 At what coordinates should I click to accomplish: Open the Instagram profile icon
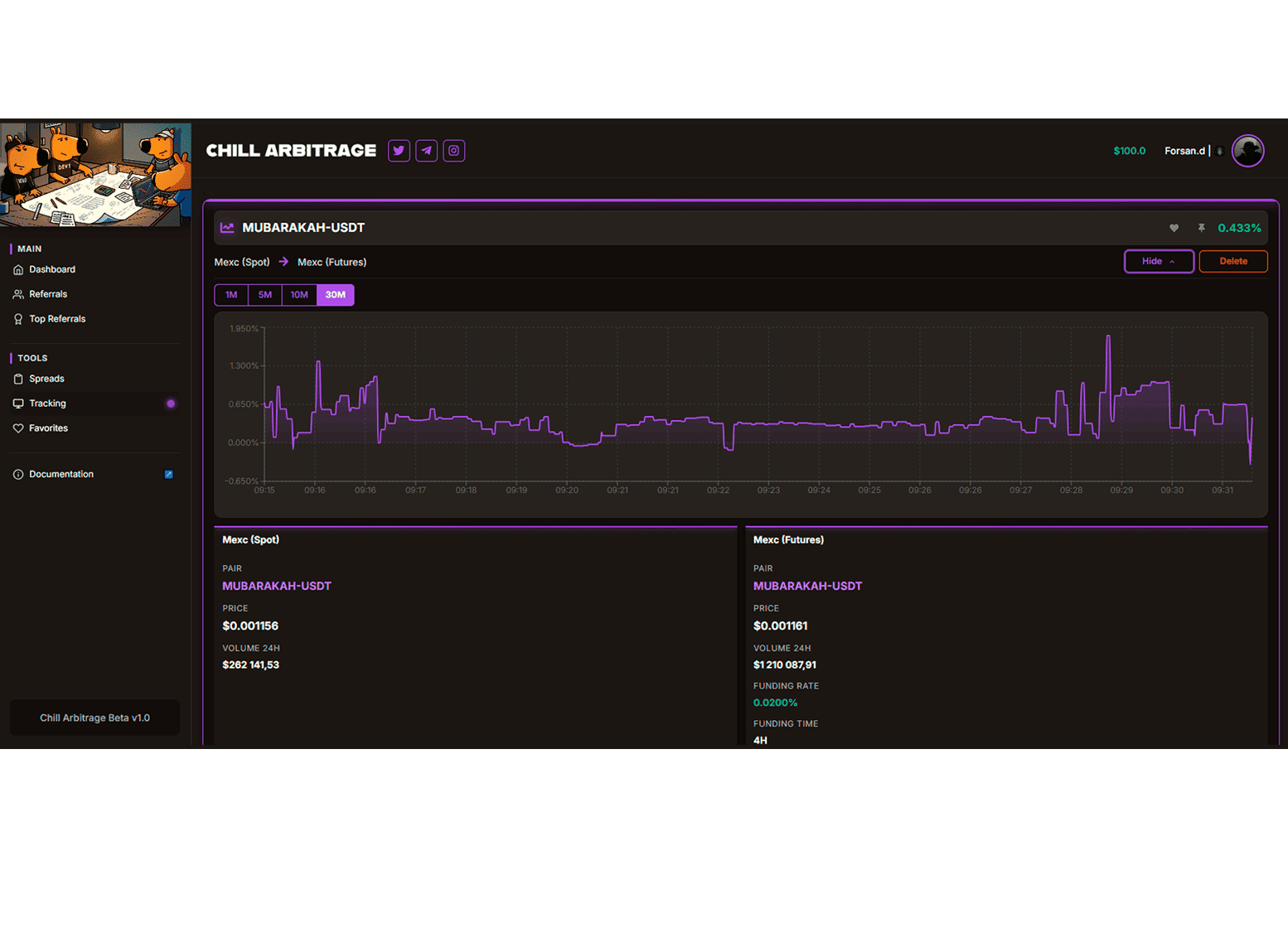(x=453, y=151)
